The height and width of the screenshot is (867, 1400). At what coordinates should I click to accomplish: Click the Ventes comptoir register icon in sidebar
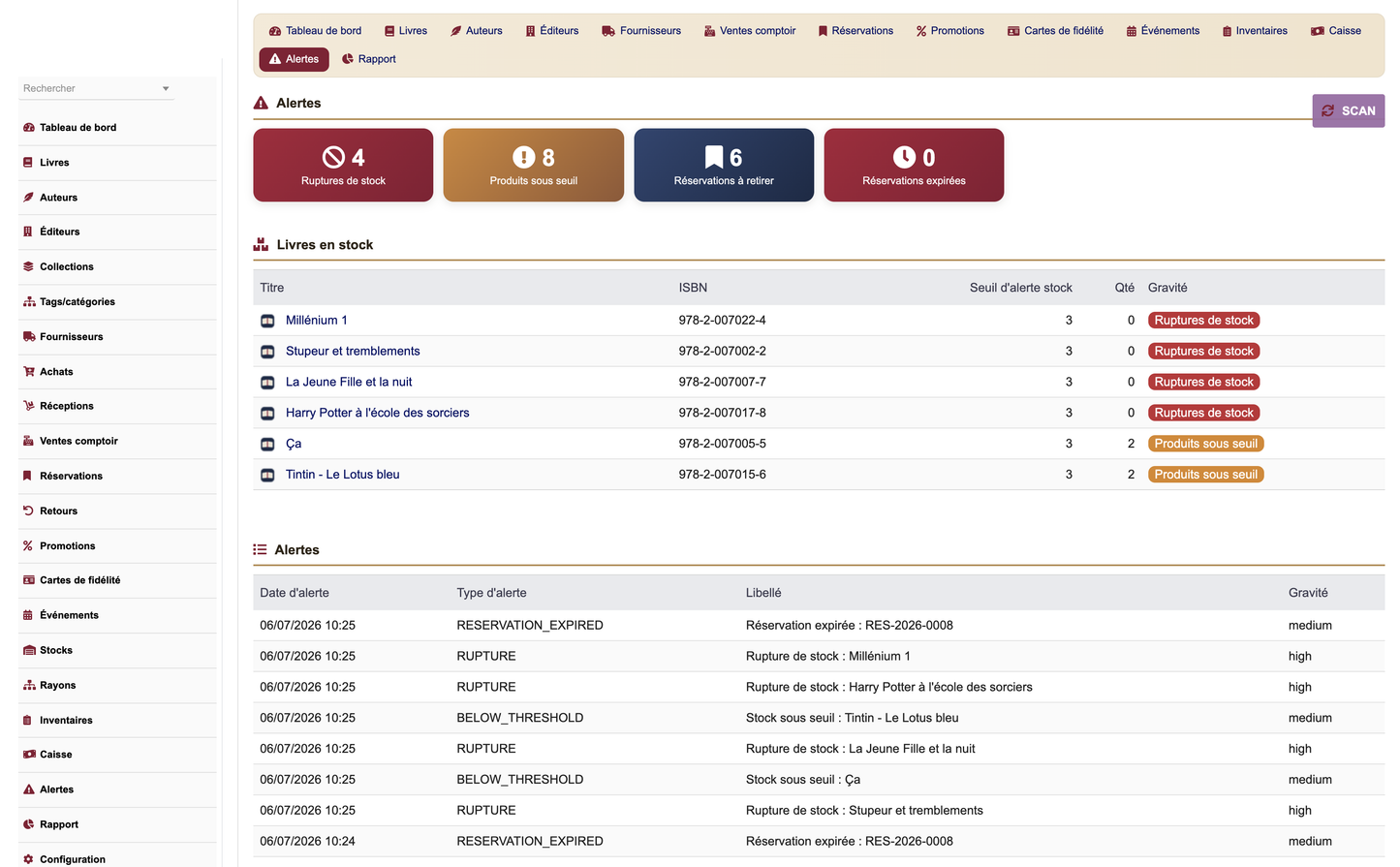pyautogui.click(x=28, y=441)
